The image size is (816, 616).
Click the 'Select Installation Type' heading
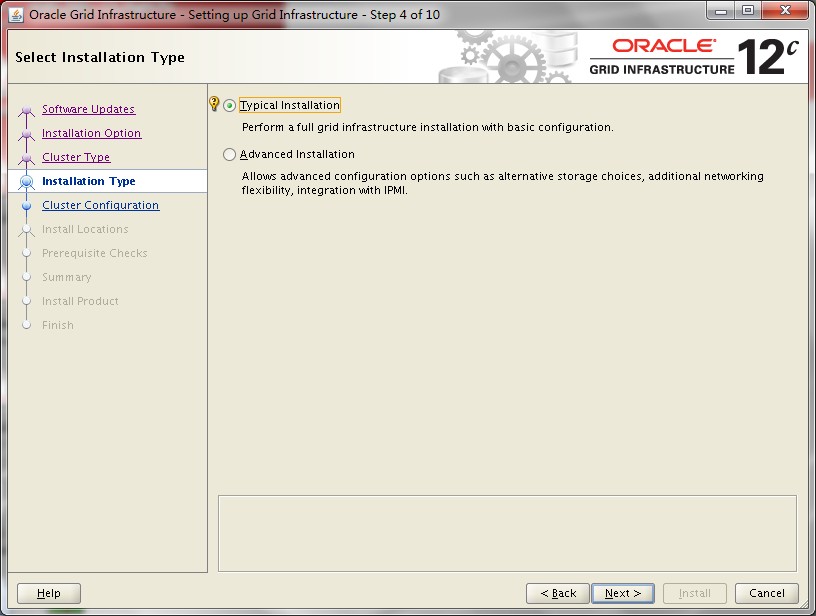click(100, 57)
